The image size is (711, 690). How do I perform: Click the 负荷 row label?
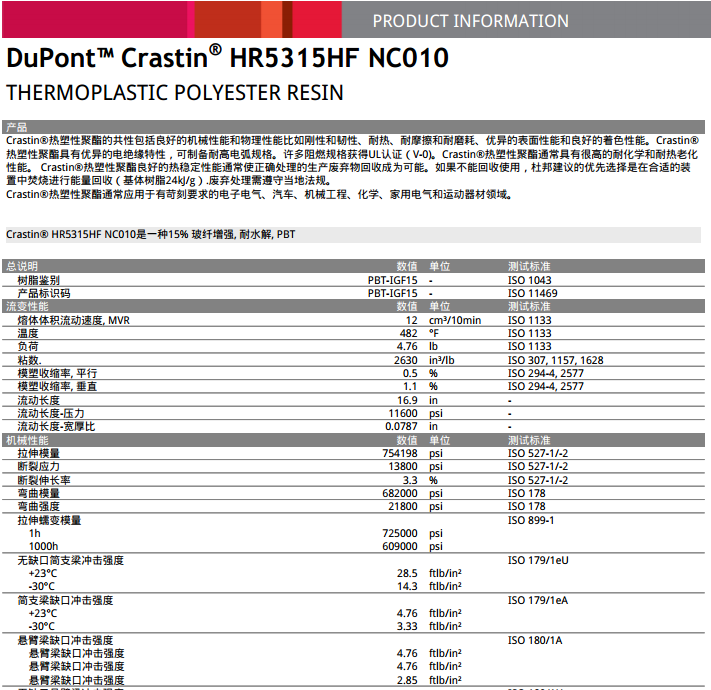click(x=28, y=346)
